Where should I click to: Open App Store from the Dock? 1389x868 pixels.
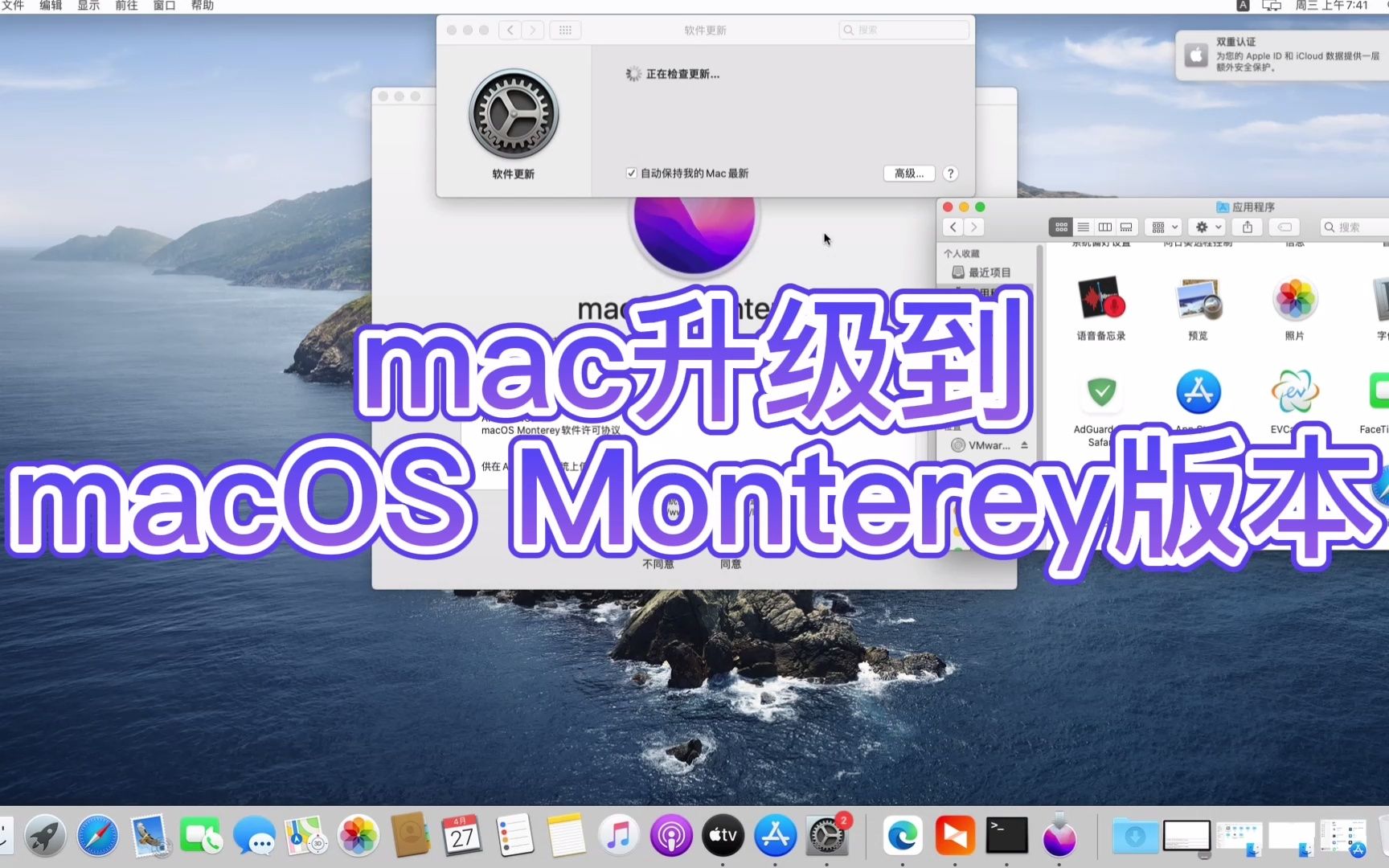click(775, 837)
